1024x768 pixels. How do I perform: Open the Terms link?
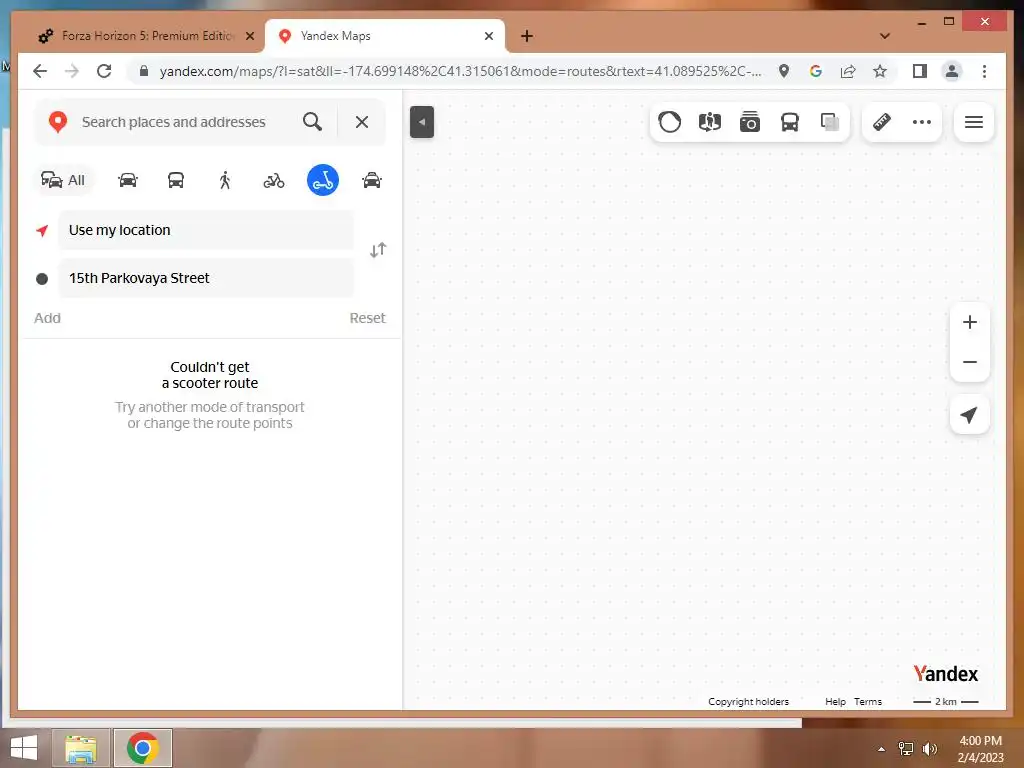pos(868,701)
